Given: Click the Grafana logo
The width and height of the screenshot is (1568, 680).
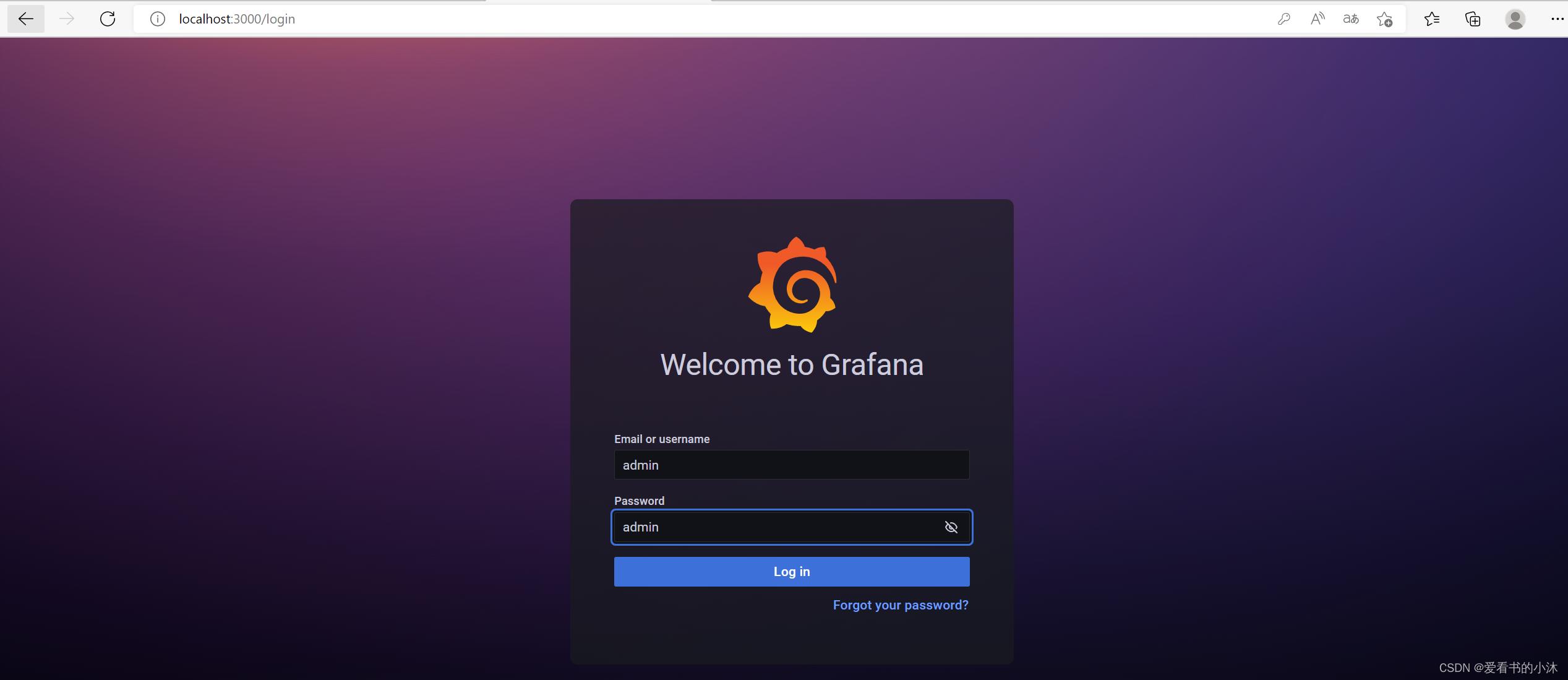Looking at the screenshot, I should tap(792, 285).
